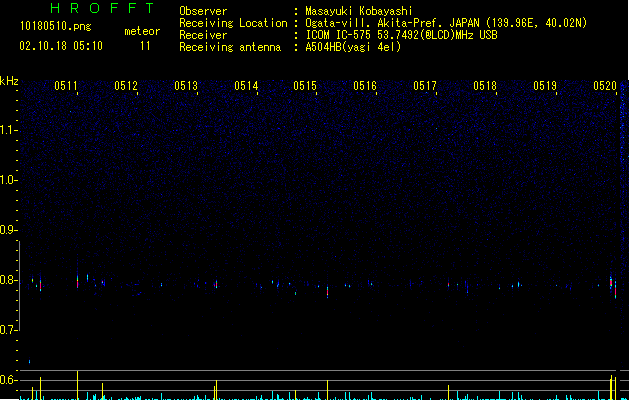The image size is (629, 400).
Task: Click the 0519 time marker
Action: click(x=545, y=86)
